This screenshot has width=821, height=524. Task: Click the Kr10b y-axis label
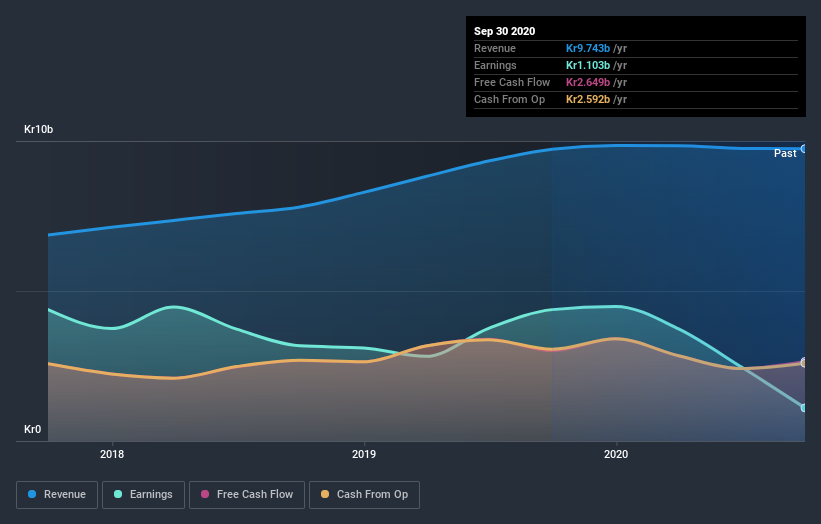(38, 129)
